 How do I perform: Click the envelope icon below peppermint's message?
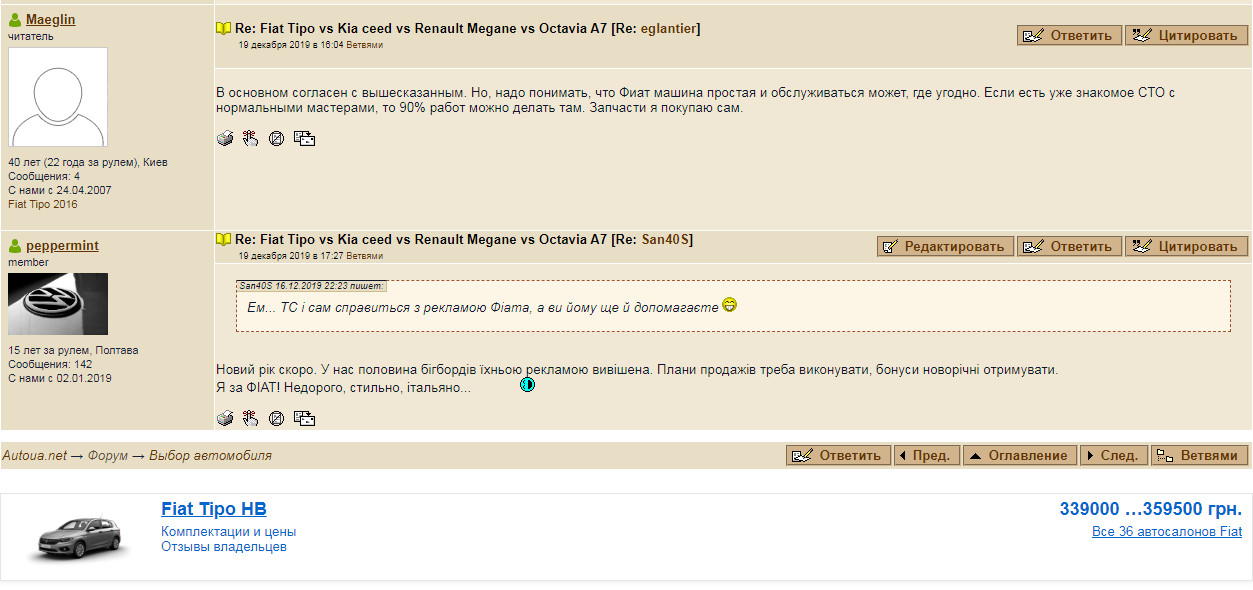tap(305, 418)
